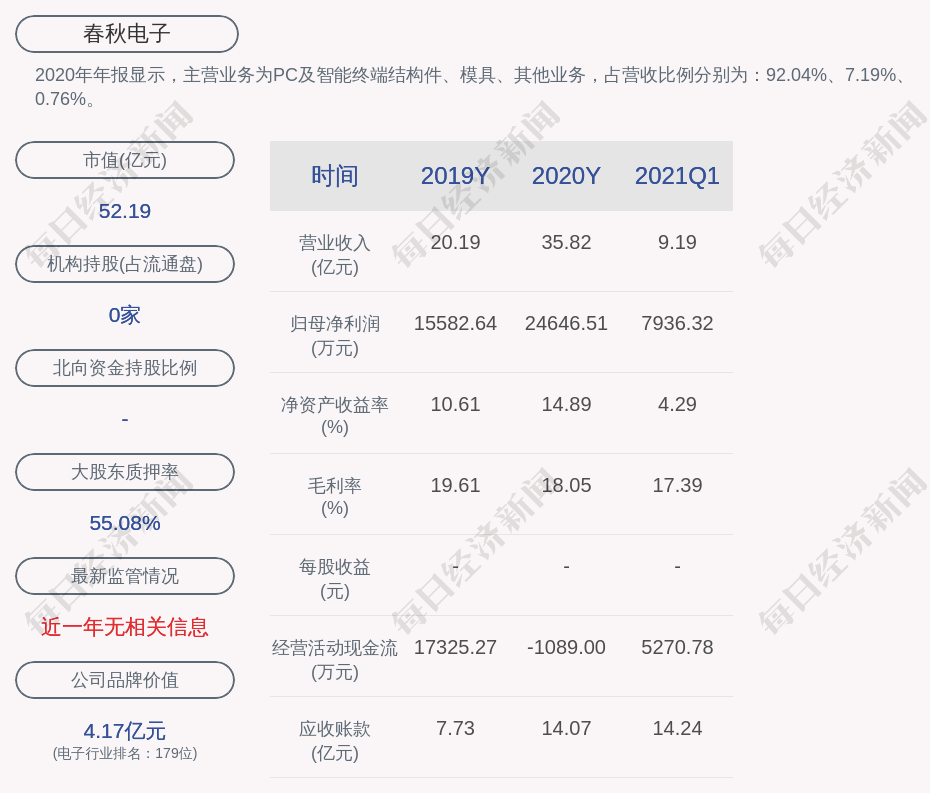This screenshot has height=793, width=930.
Task: Click the 经营活动现金流(万元) row label
Action: click(335, 660)
